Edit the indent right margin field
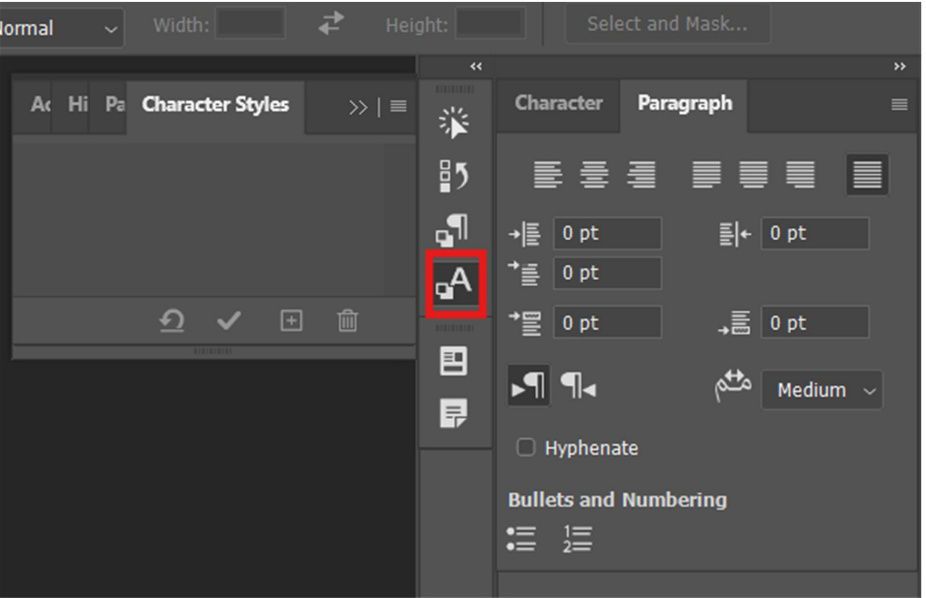The width and height of the screenshot is (926, 598). [x=815, y=233]
